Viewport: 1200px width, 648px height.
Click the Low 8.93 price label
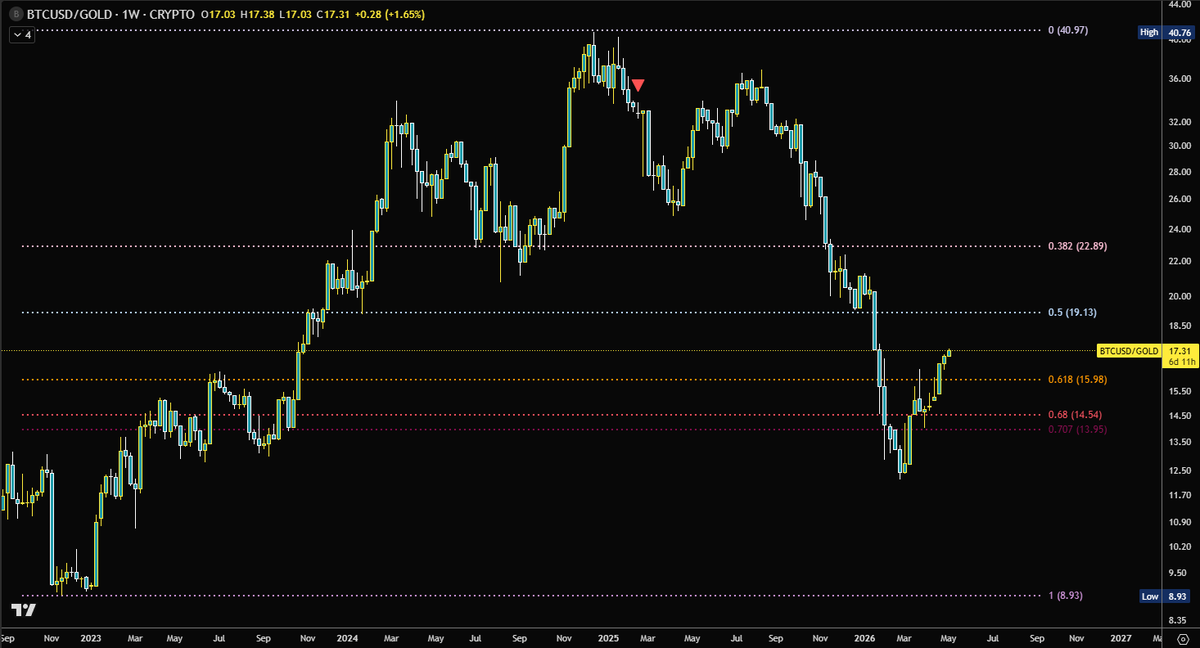tap(1167, 596)
